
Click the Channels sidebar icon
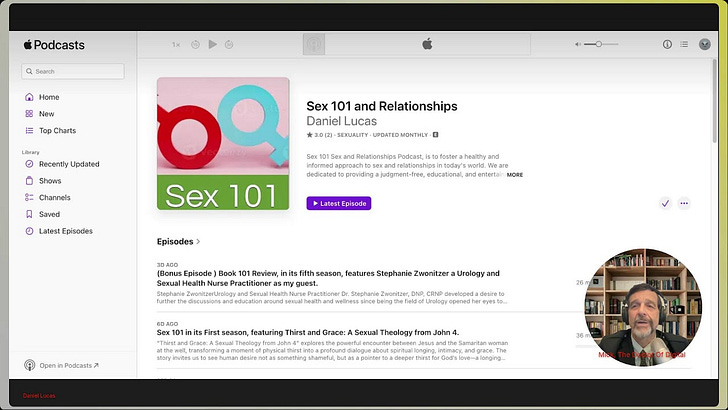click(x=29, y=197)
